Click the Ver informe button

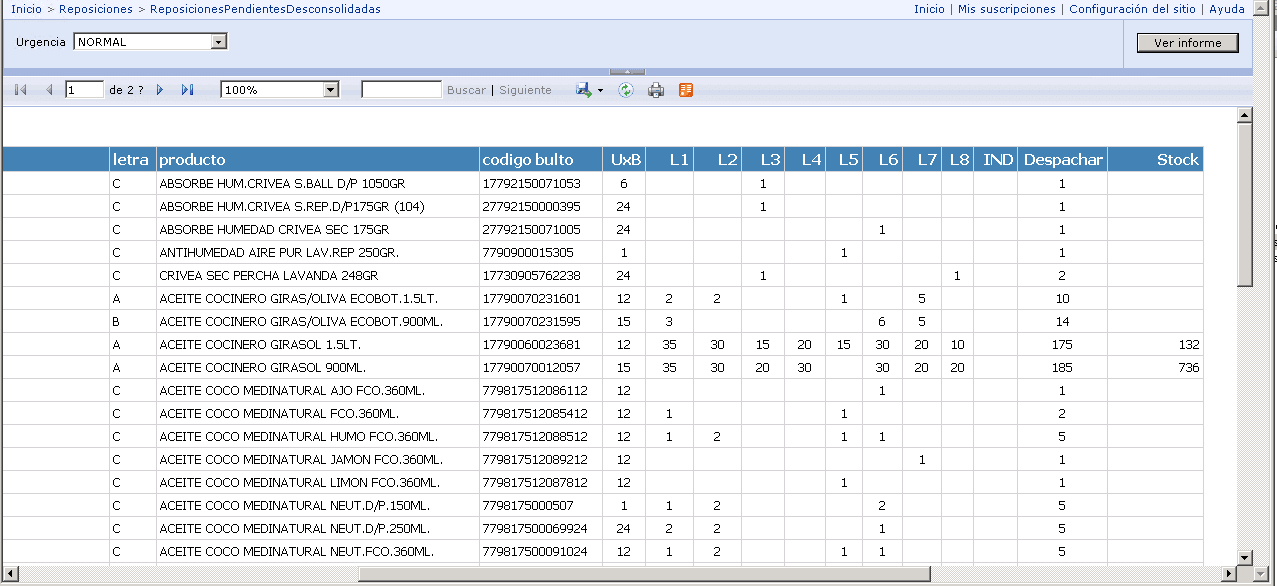pos(1188,43)
